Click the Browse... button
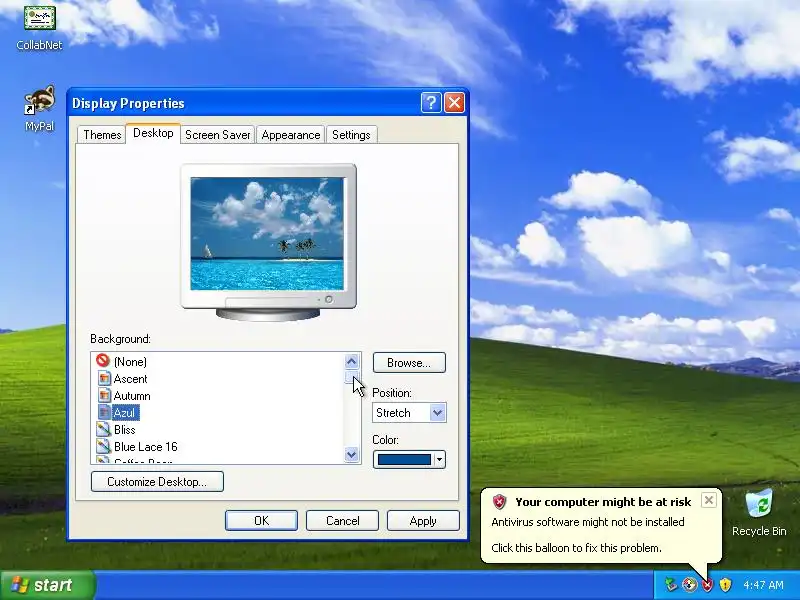Viewport: 800px width, 600px height. tap(409, 363)
